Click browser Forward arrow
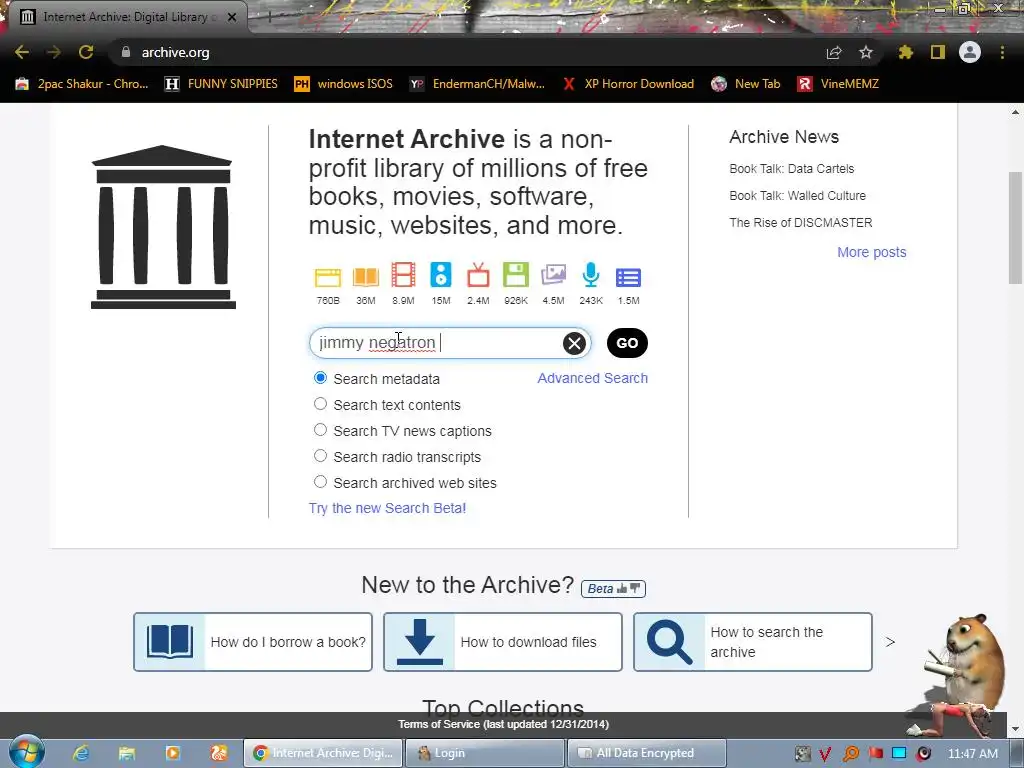This screenshot has height=768, width=1024. (54, 52)
